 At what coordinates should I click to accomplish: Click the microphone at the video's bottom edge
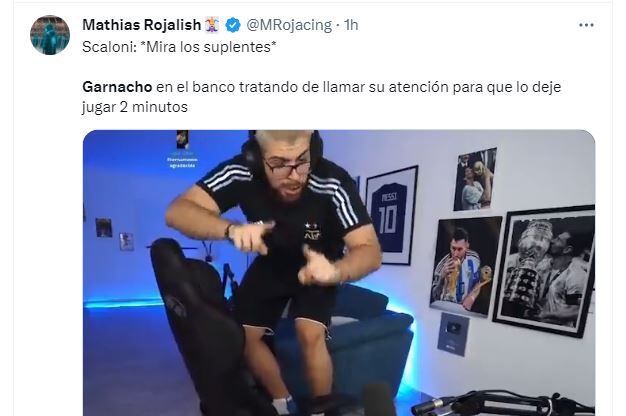click(x=378, y=400)
